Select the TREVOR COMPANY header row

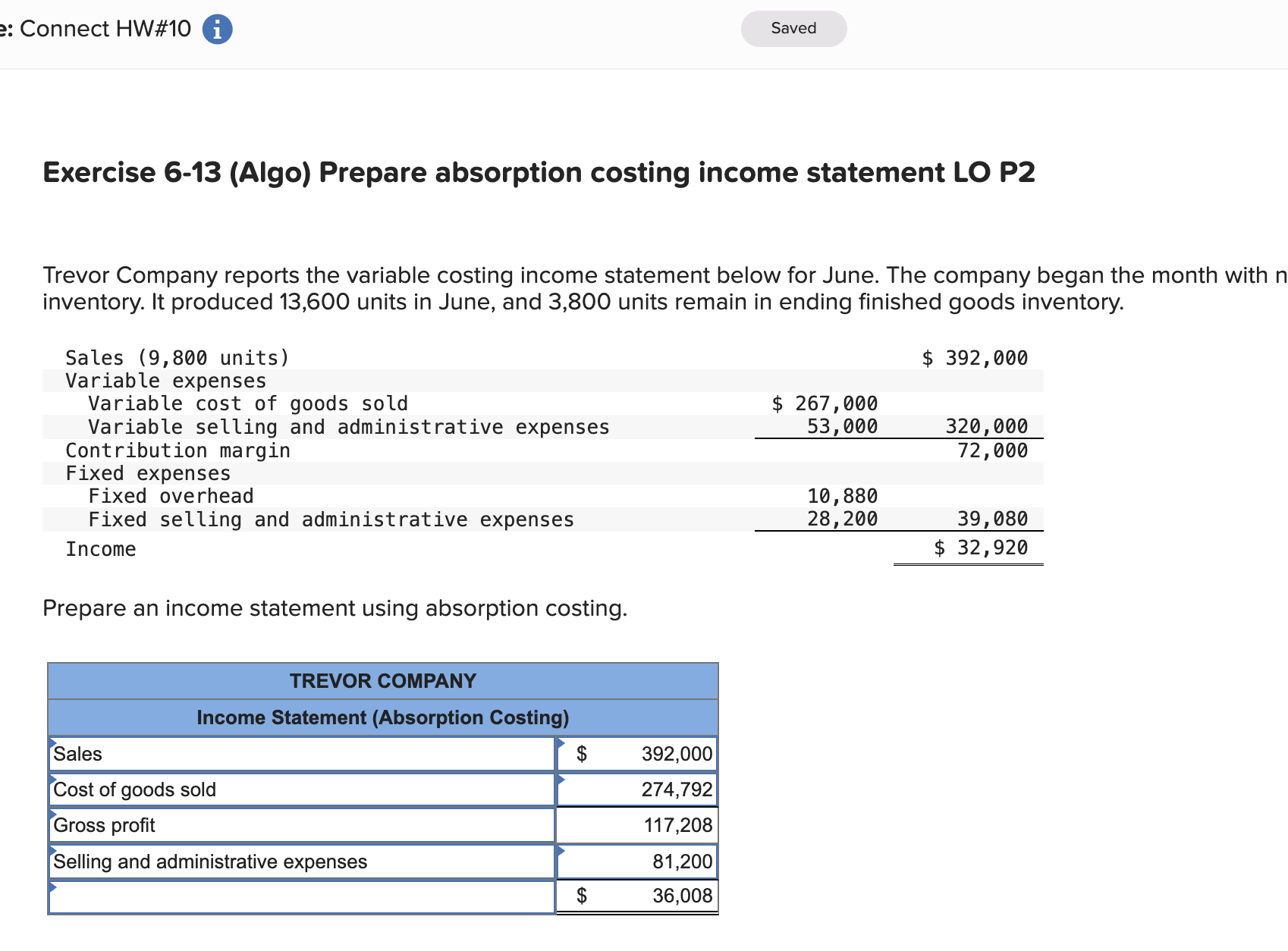click(x=382, y=680)
